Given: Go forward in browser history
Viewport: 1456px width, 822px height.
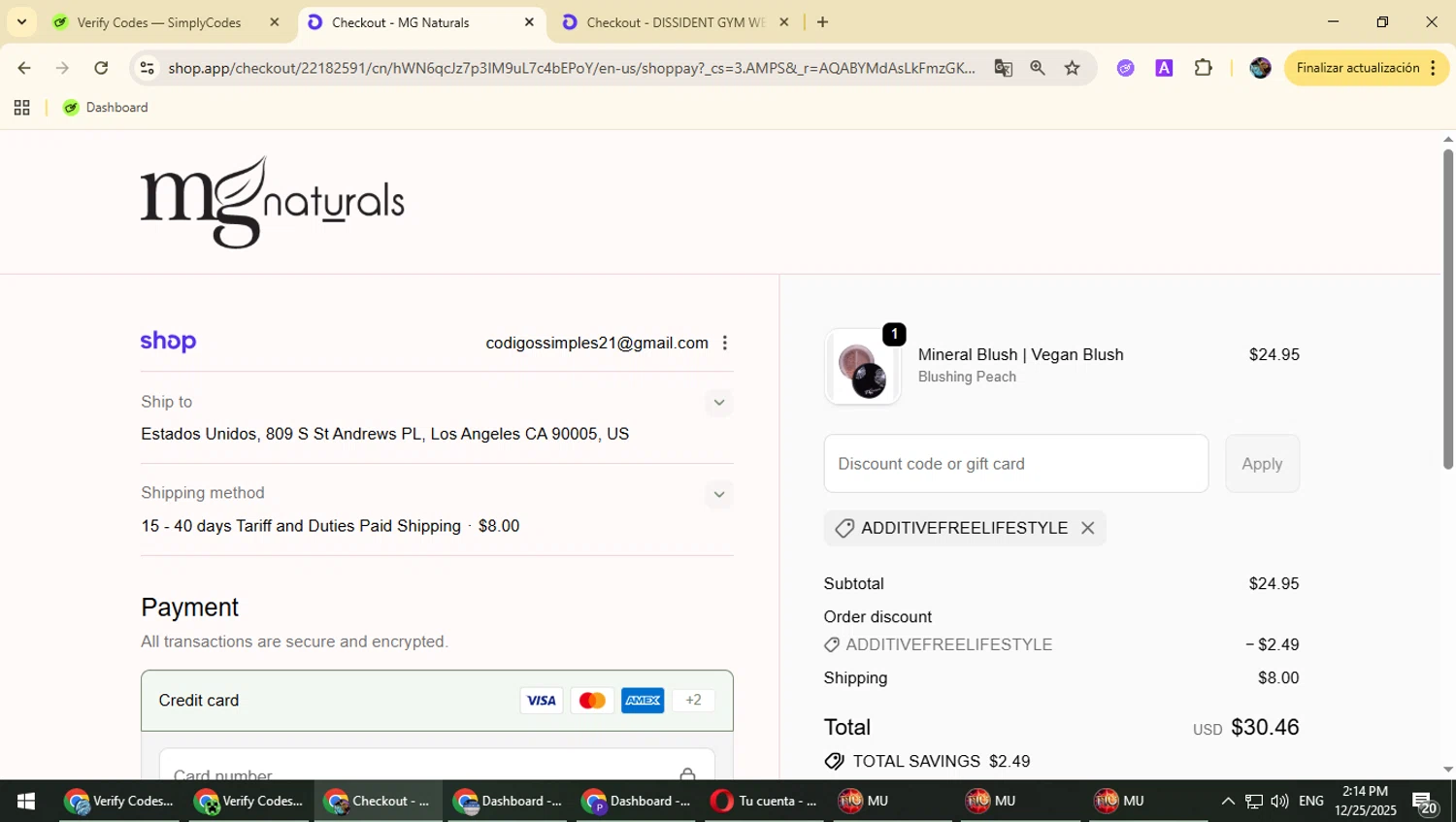Looking at the screenshot, I should pos(62,68).
